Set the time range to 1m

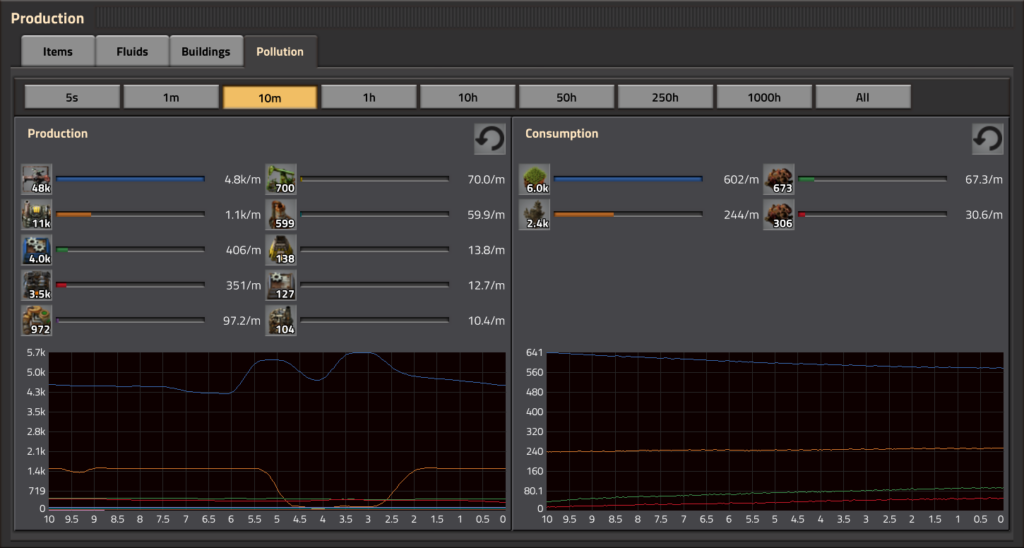tap(171, 97)
